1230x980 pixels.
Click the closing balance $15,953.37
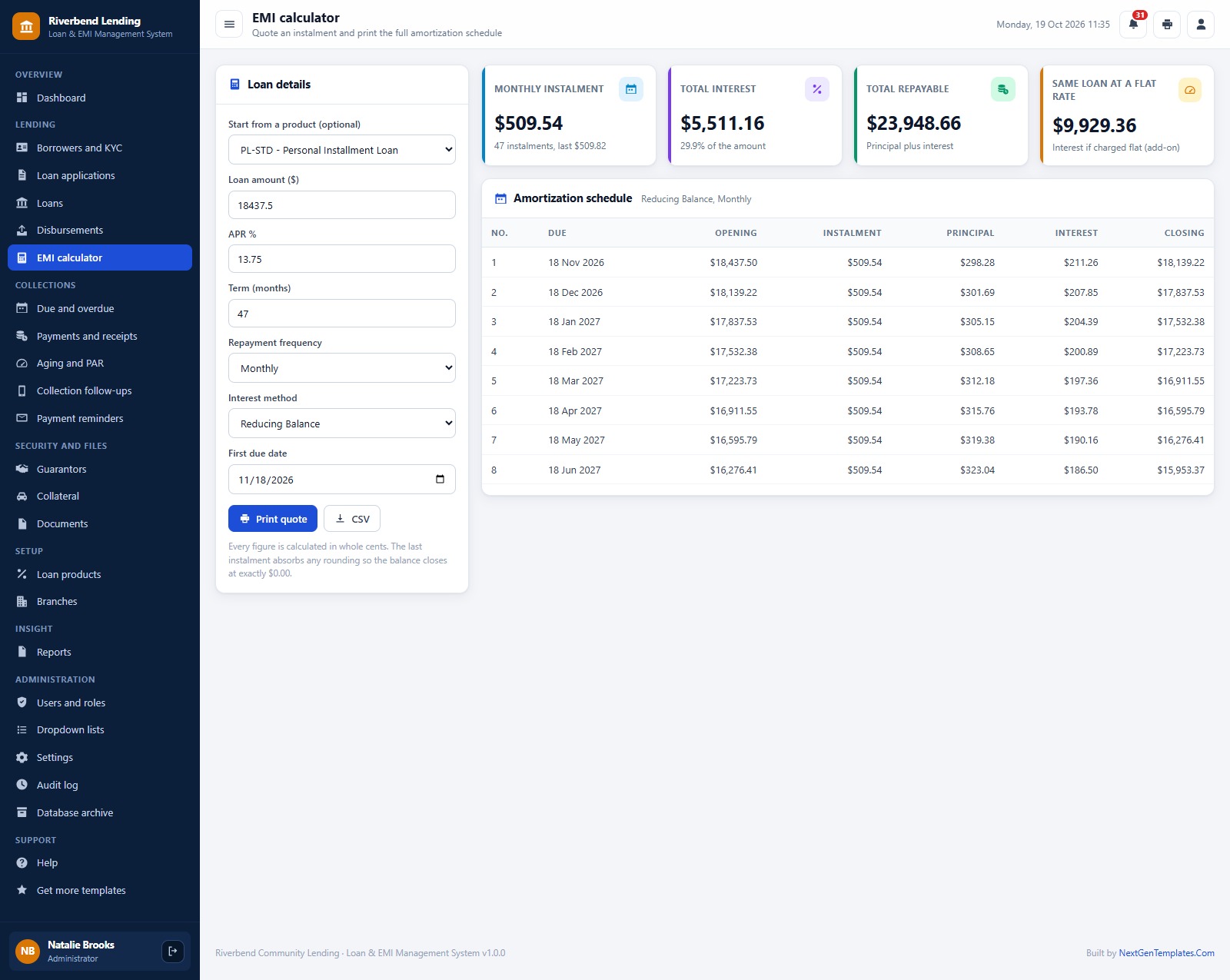click(1181, 470)
